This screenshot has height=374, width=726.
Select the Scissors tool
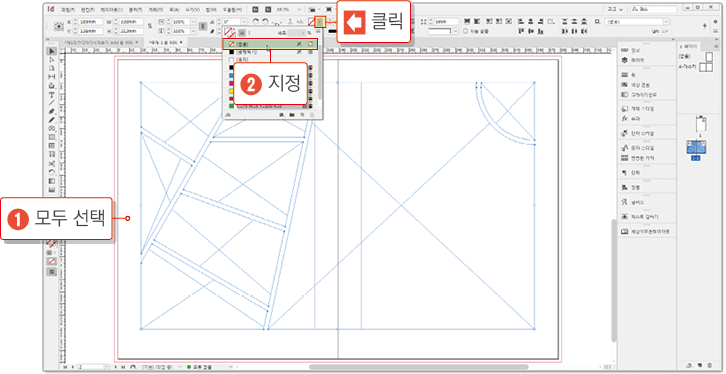coord(52,163)
